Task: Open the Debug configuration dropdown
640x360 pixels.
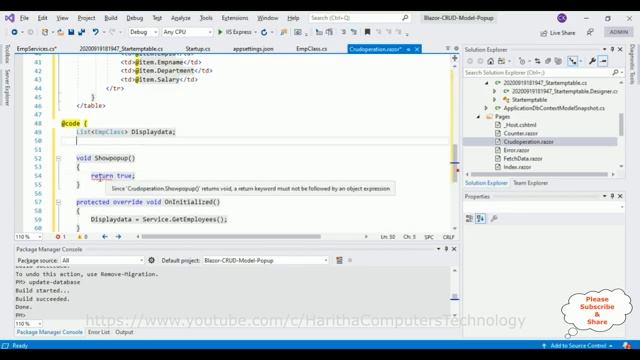Action: click(143, 32)
